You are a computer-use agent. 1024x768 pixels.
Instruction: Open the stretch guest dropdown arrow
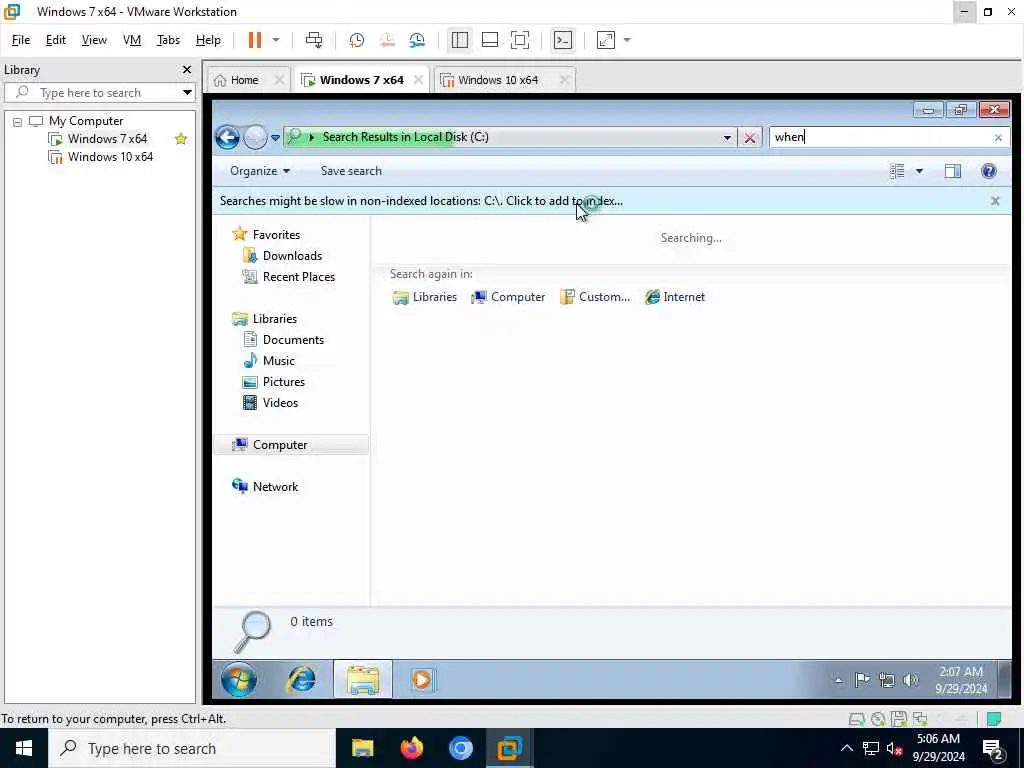pyautogui.click(x=627, y=40)
